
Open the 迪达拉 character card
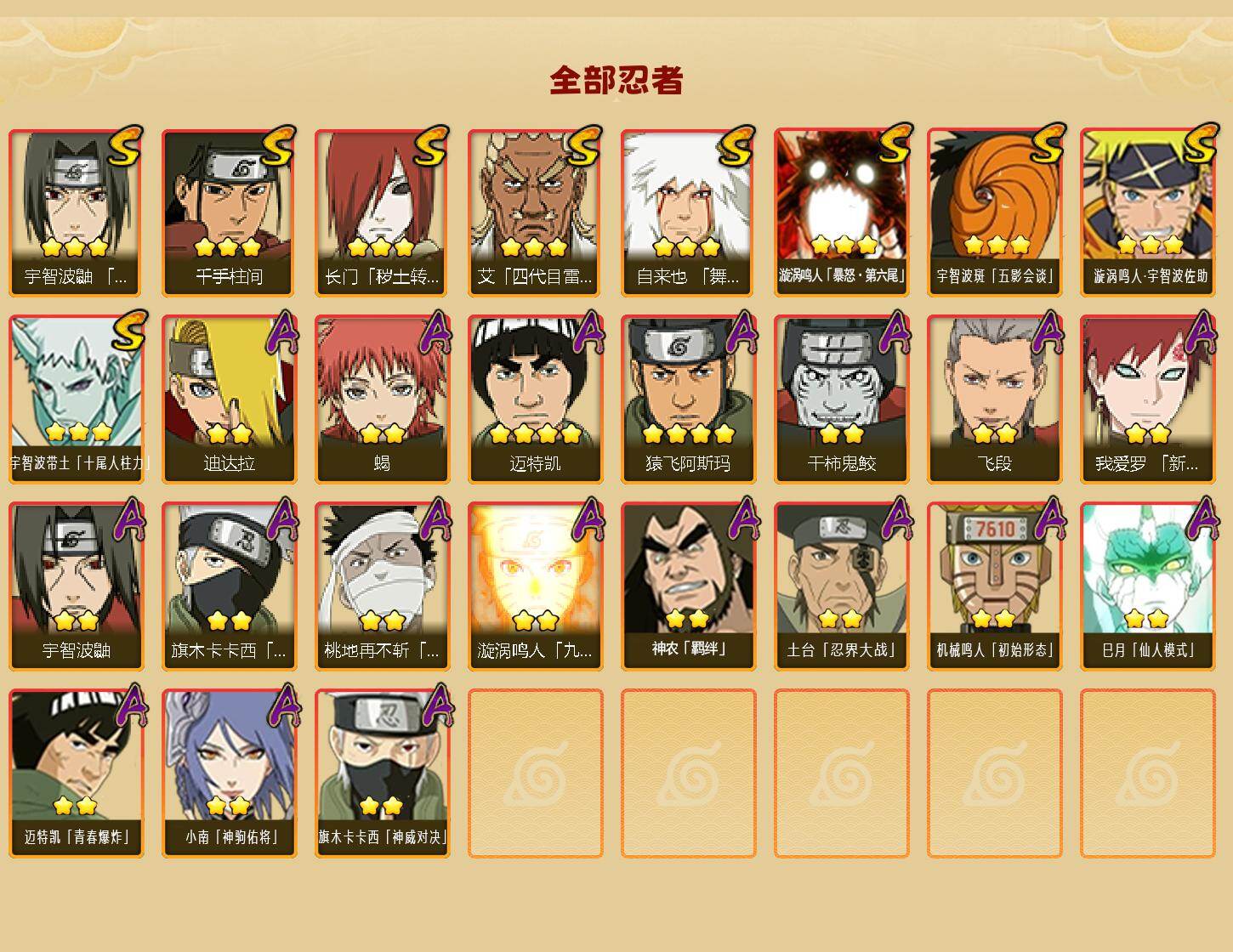coord(230,399)
